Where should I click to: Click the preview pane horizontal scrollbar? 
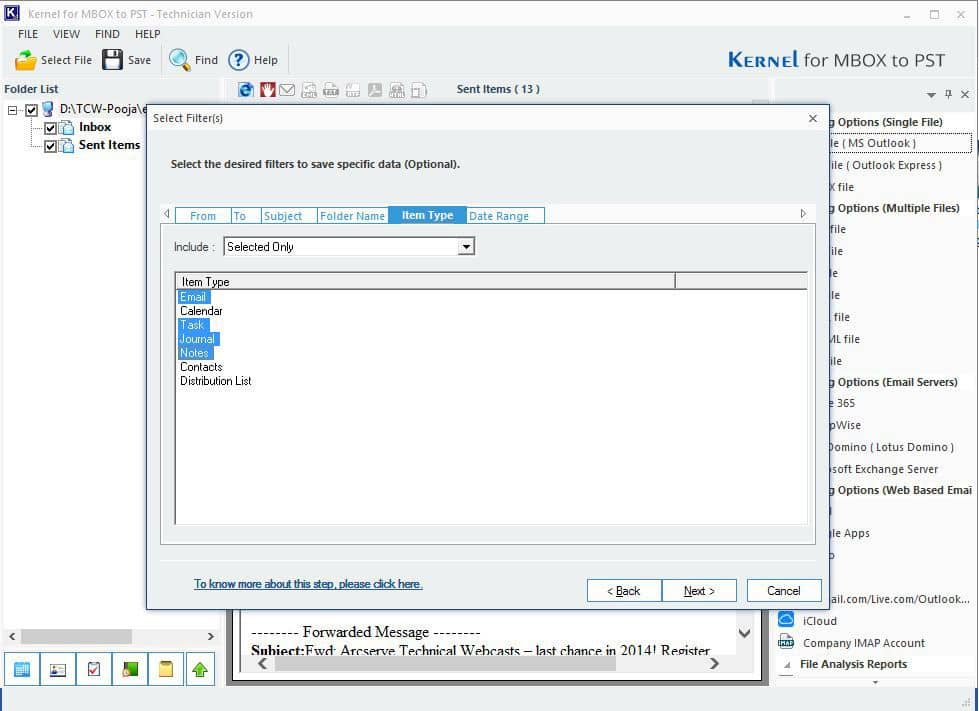(445, 664)
